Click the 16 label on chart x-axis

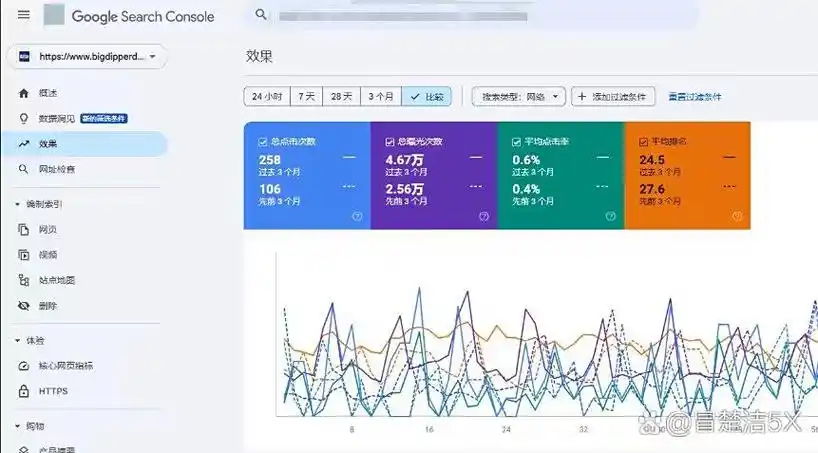tap(429, 430)
